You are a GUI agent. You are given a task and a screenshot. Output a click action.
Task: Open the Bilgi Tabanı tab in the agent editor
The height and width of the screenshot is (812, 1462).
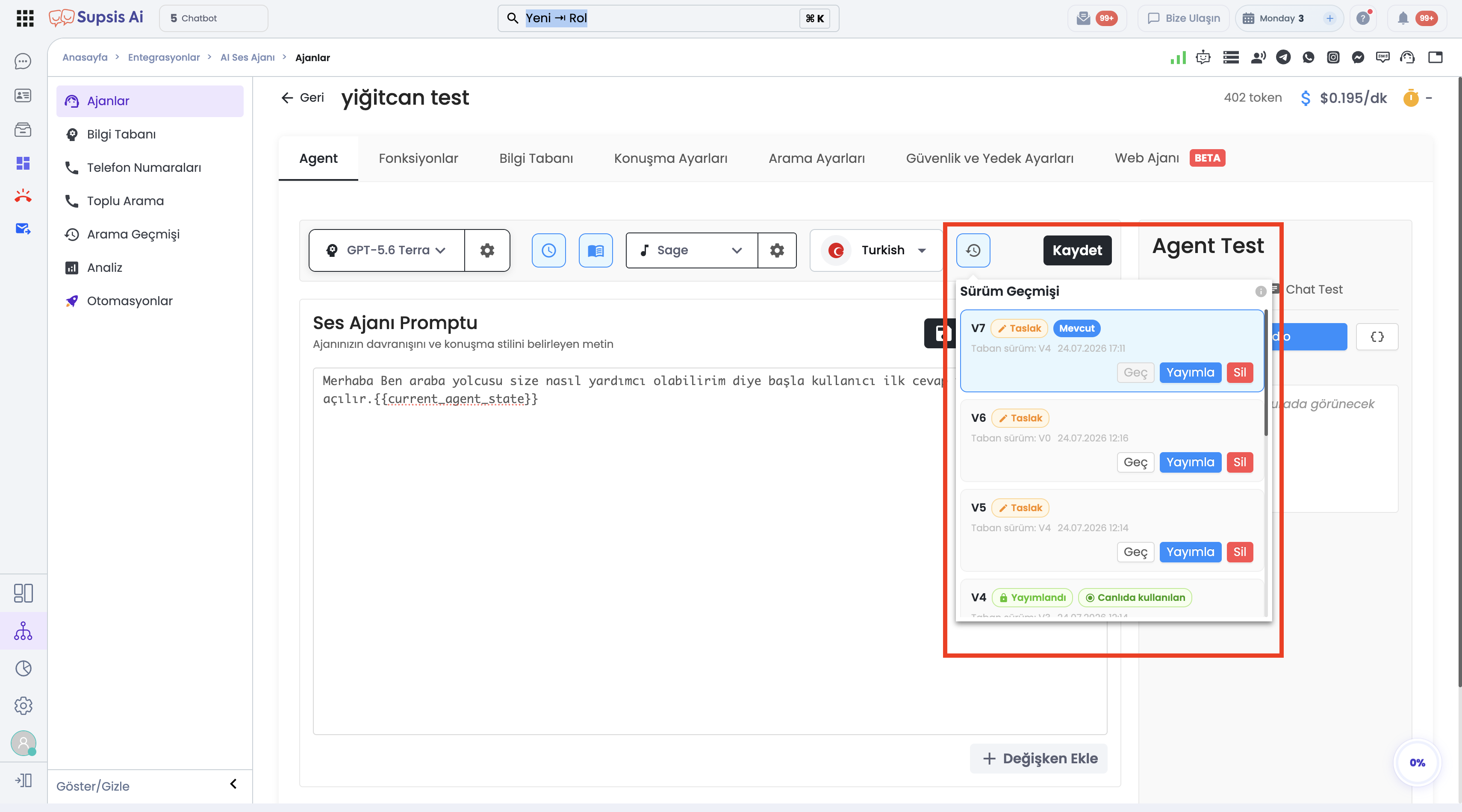(x=536, y=158)
